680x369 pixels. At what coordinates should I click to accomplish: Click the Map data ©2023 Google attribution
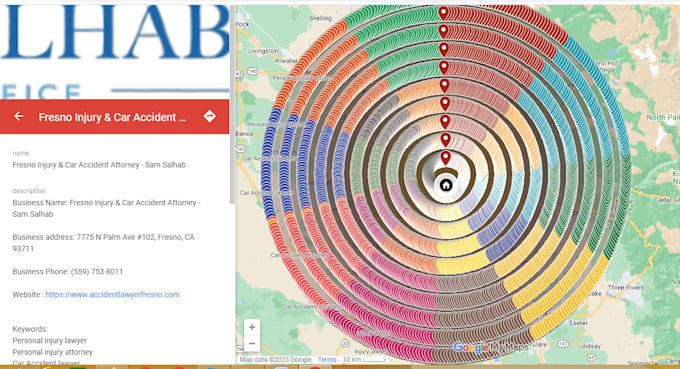(x=275, y=359)
